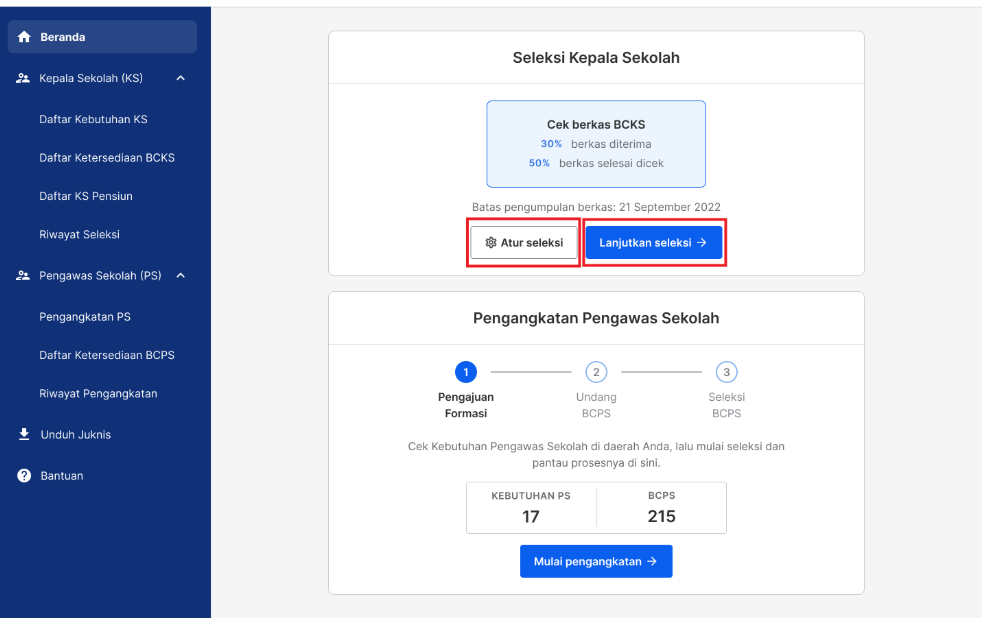Open Daftar Ketersediaan BCKS menu
The width and height of the screenshot is (982, 618).
[x=107, y=158]
